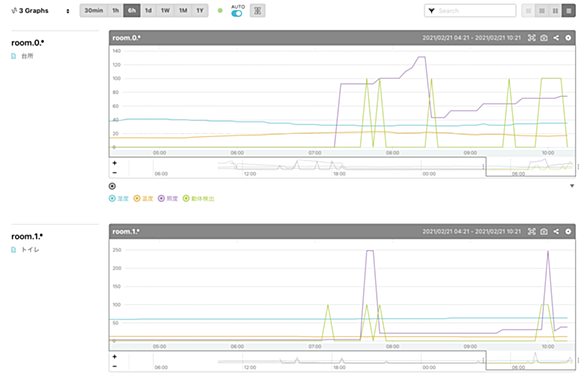This screenshot has height=376, width=586.
Task: Take a snapshot of the room.0 graph
Action: point(544,38)
